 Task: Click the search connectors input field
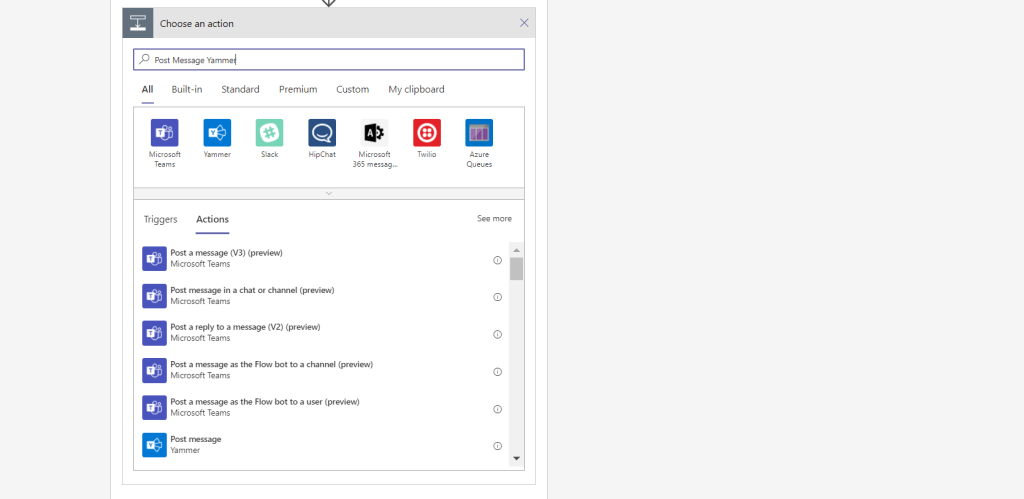(329, 60)
